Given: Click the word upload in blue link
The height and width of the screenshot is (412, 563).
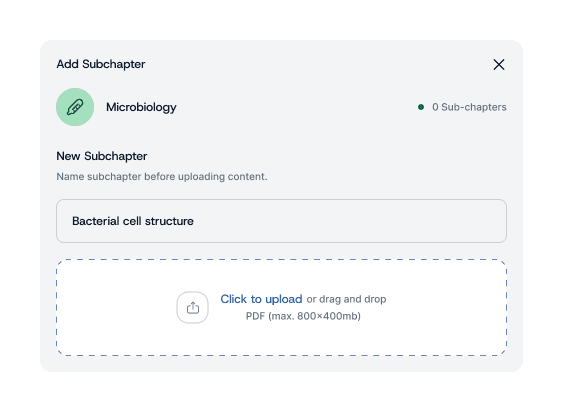Looking at the screenshot, I should click(x=284, y=299).
